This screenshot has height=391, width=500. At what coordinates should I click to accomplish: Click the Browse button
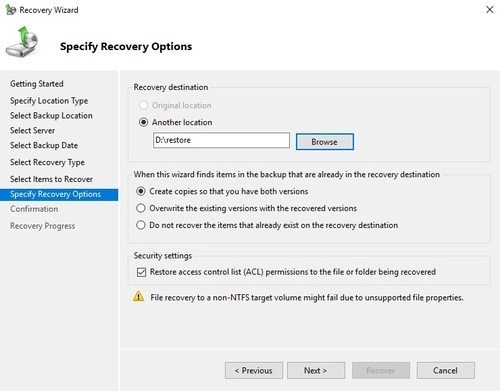click(x=325, y=142)
